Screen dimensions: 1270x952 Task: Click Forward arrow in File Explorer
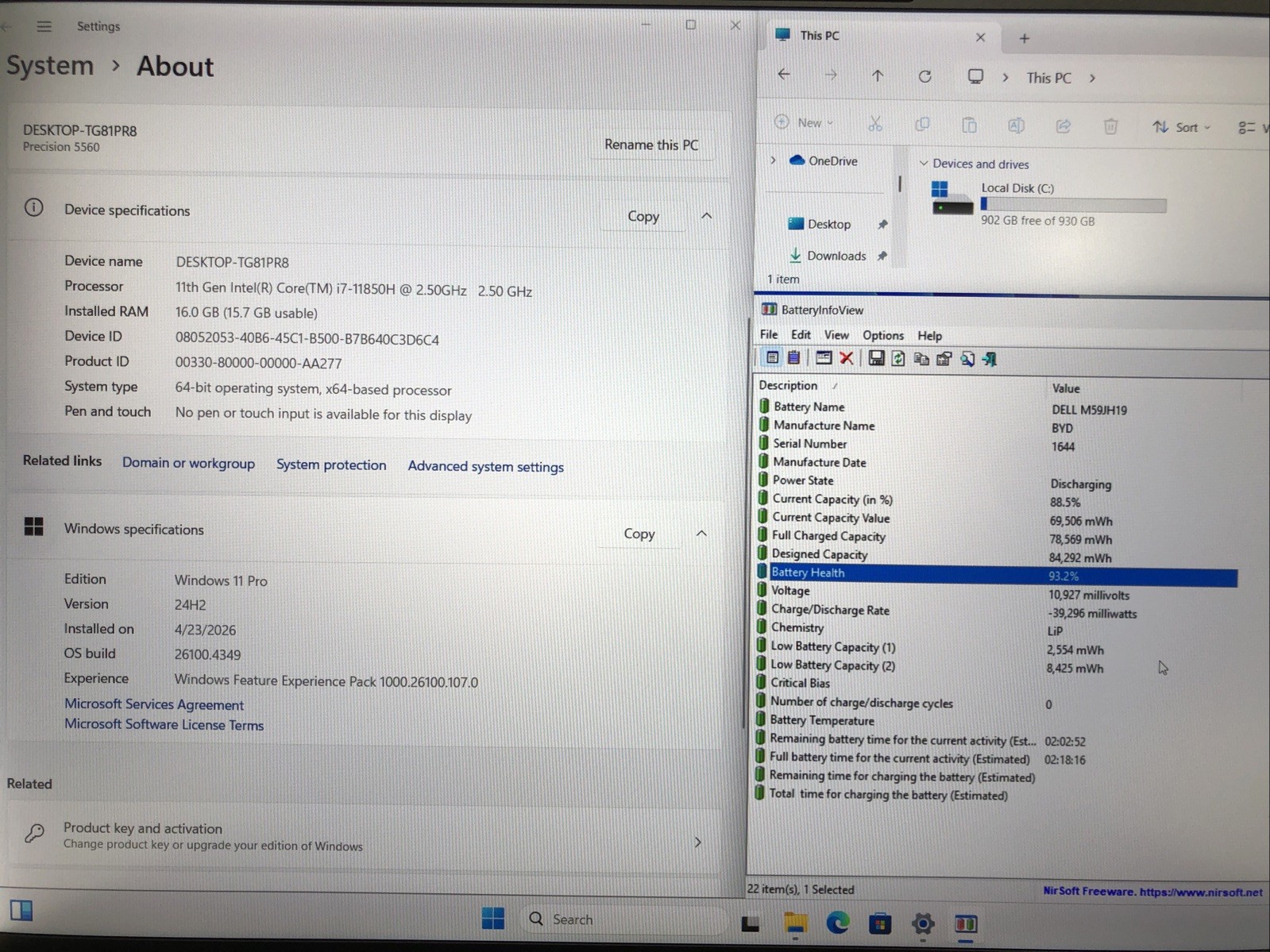tap(831, 75)
